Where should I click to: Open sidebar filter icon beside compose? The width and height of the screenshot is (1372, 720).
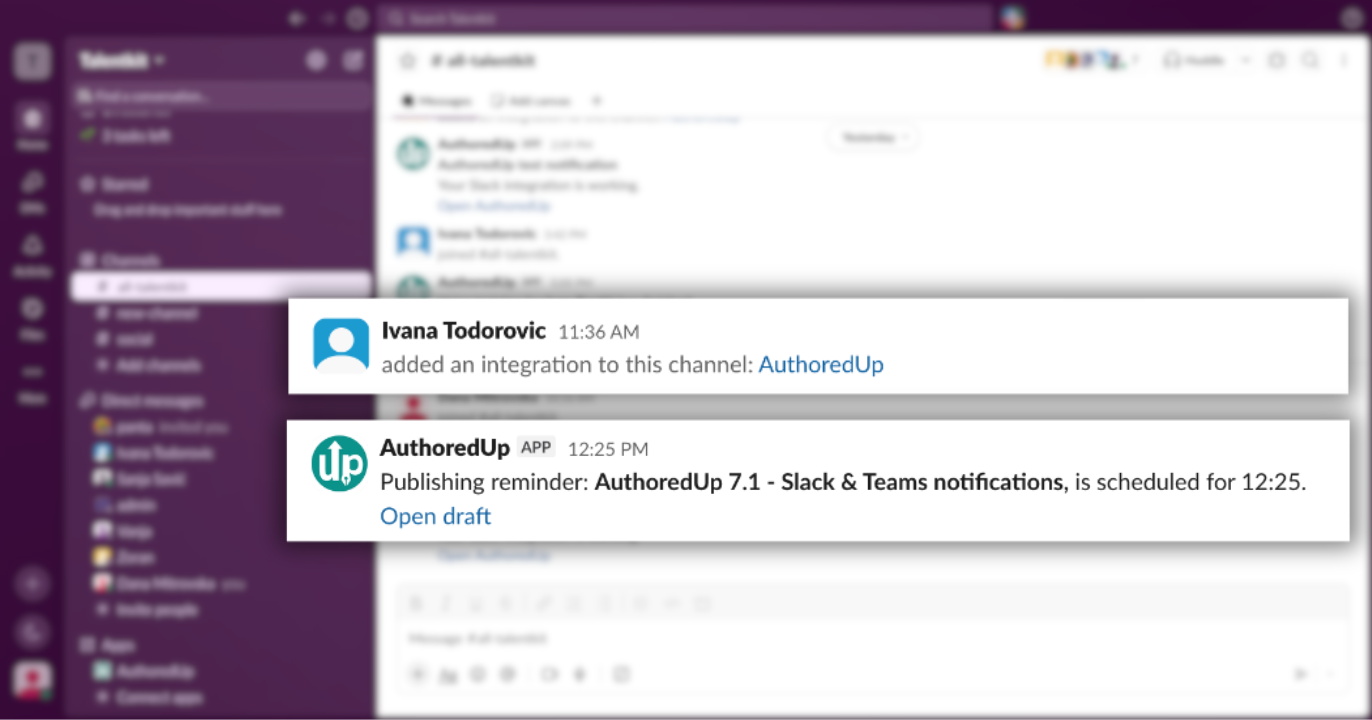click(x=317, y=61)
